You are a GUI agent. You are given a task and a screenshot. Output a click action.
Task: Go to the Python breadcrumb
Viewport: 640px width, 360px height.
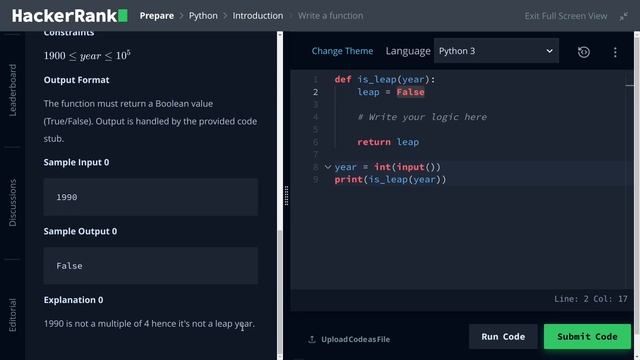[203, 16]
